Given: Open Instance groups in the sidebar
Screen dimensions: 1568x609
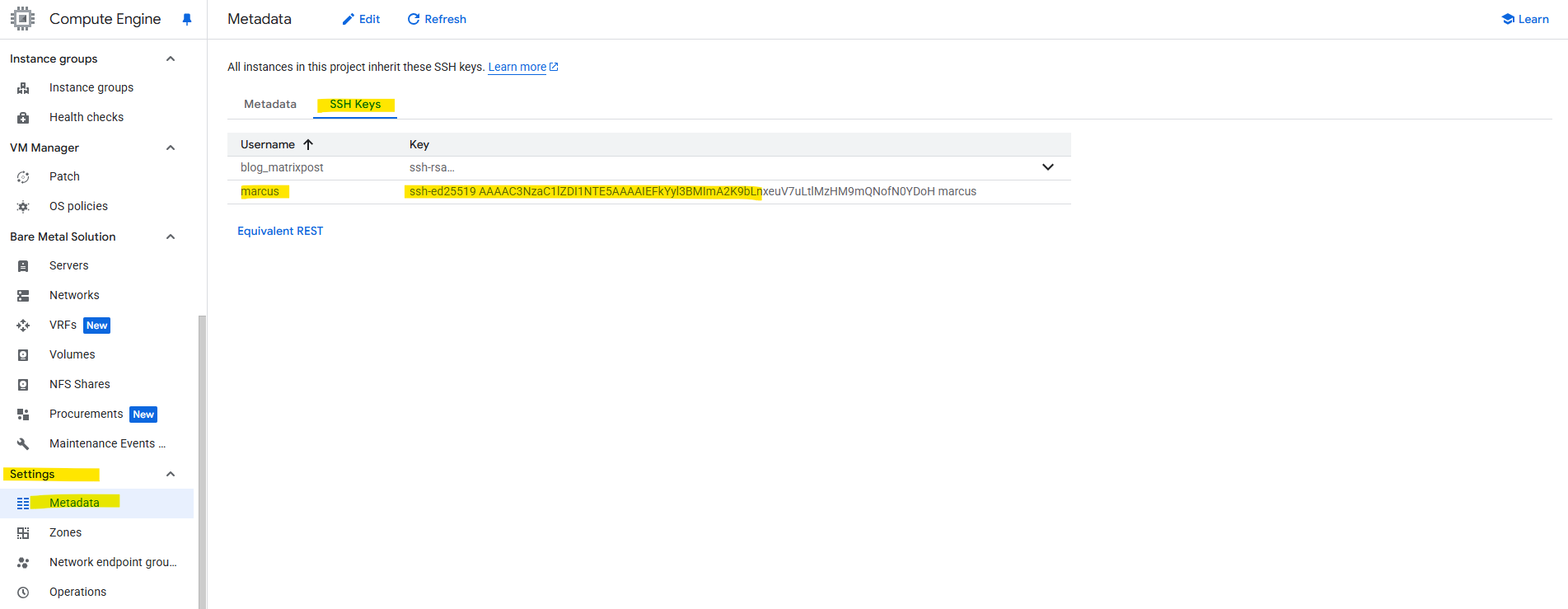Looking at the screenshot, I should pyautogui.click(x=91, y=87).
